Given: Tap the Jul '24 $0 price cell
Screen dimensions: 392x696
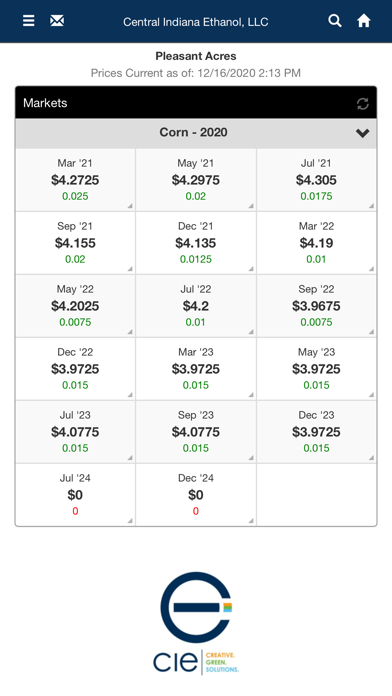Looking at the screenshot, I should 75,495.
